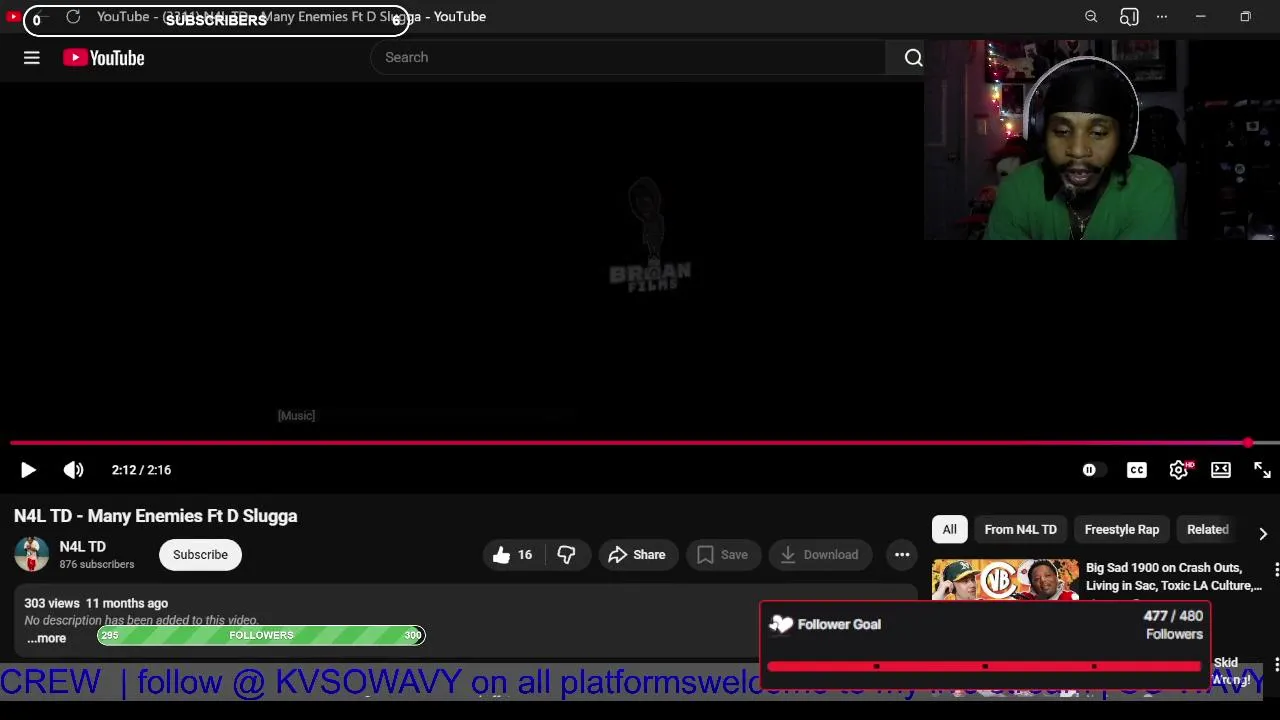Screen dimensions: 1280x720
Task: Open more actions three-dot menu below video
Action: pos(902,555)
